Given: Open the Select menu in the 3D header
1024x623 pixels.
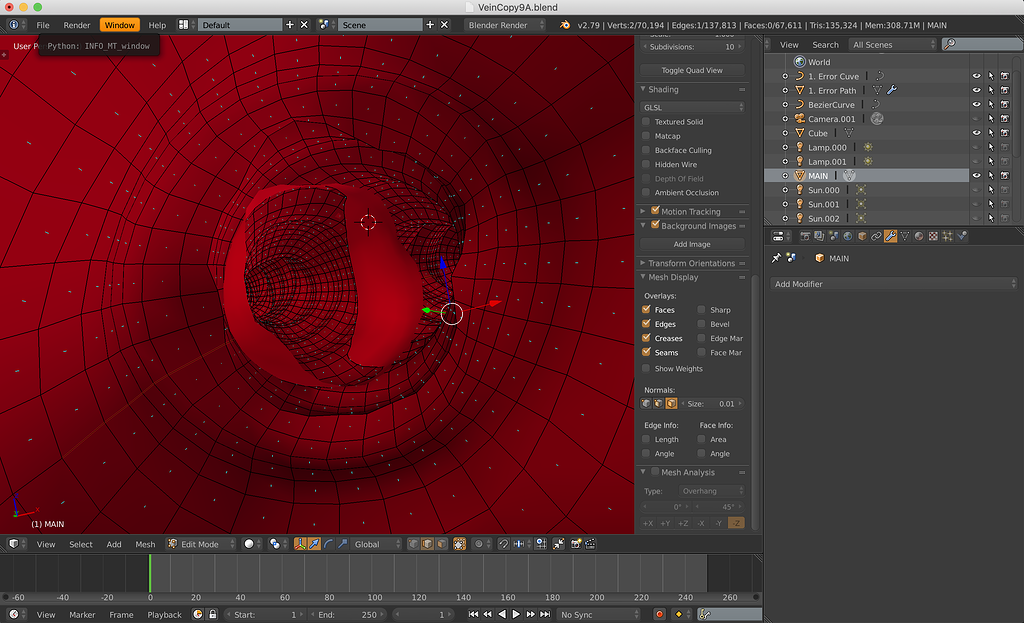Looking at the screenshot, I should pos(81,544).
